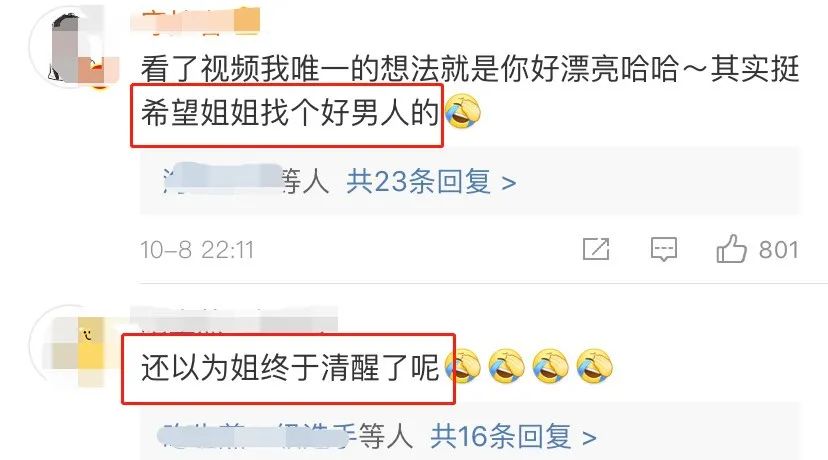Tap the repost icon on the first comment

tap(596, 249)
